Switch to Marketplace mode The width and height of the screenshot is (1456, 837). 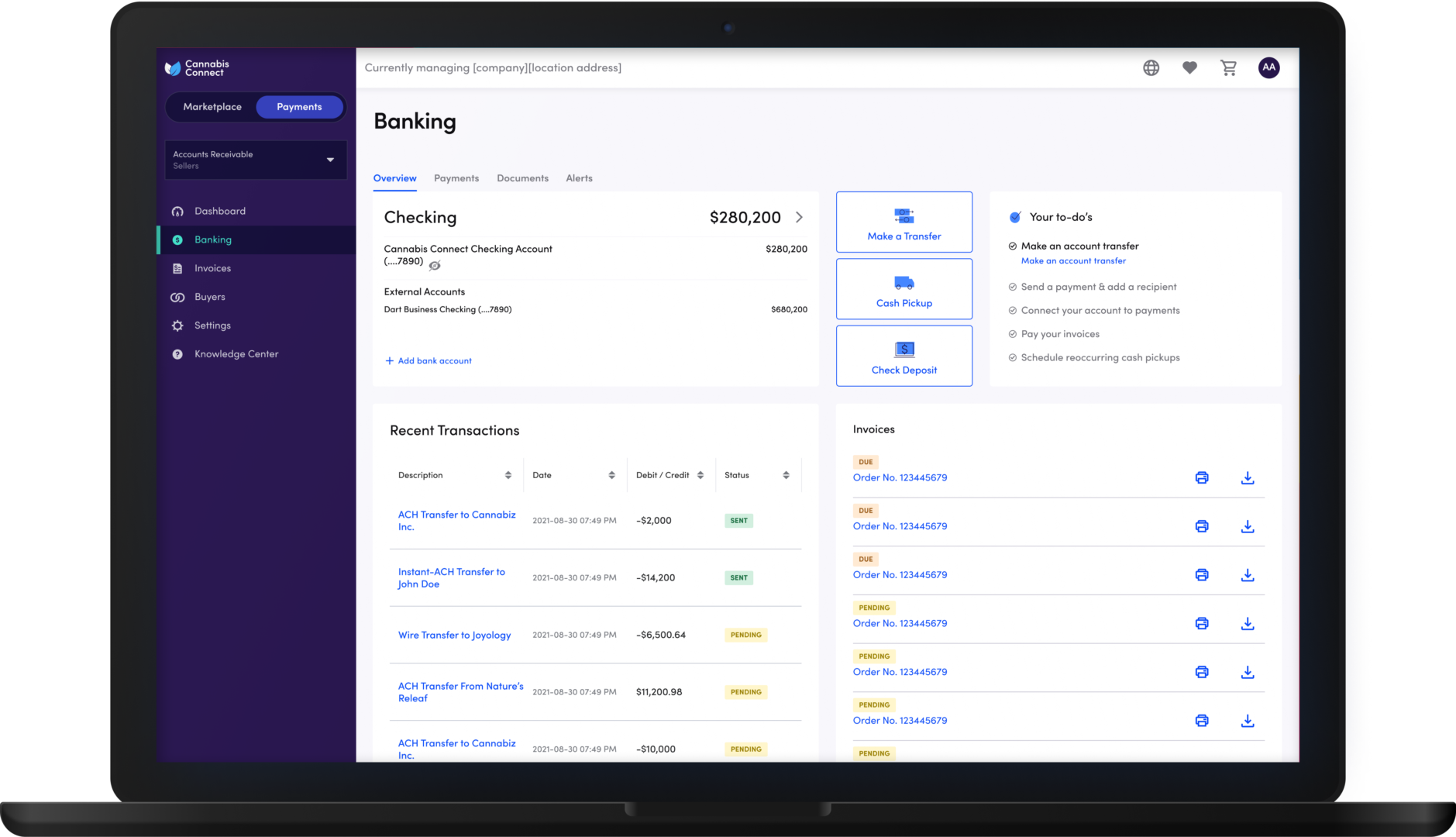tap(212, 107)
